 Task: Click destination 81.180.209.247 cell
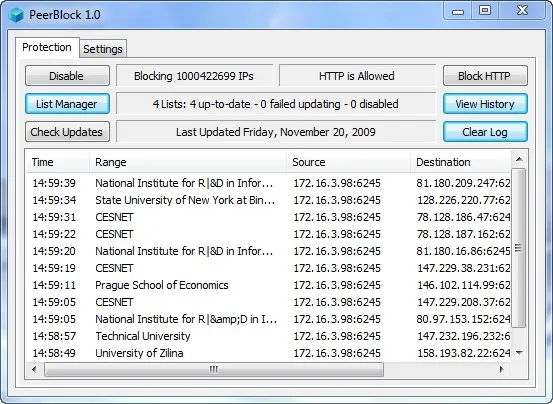tap(463, 183)
